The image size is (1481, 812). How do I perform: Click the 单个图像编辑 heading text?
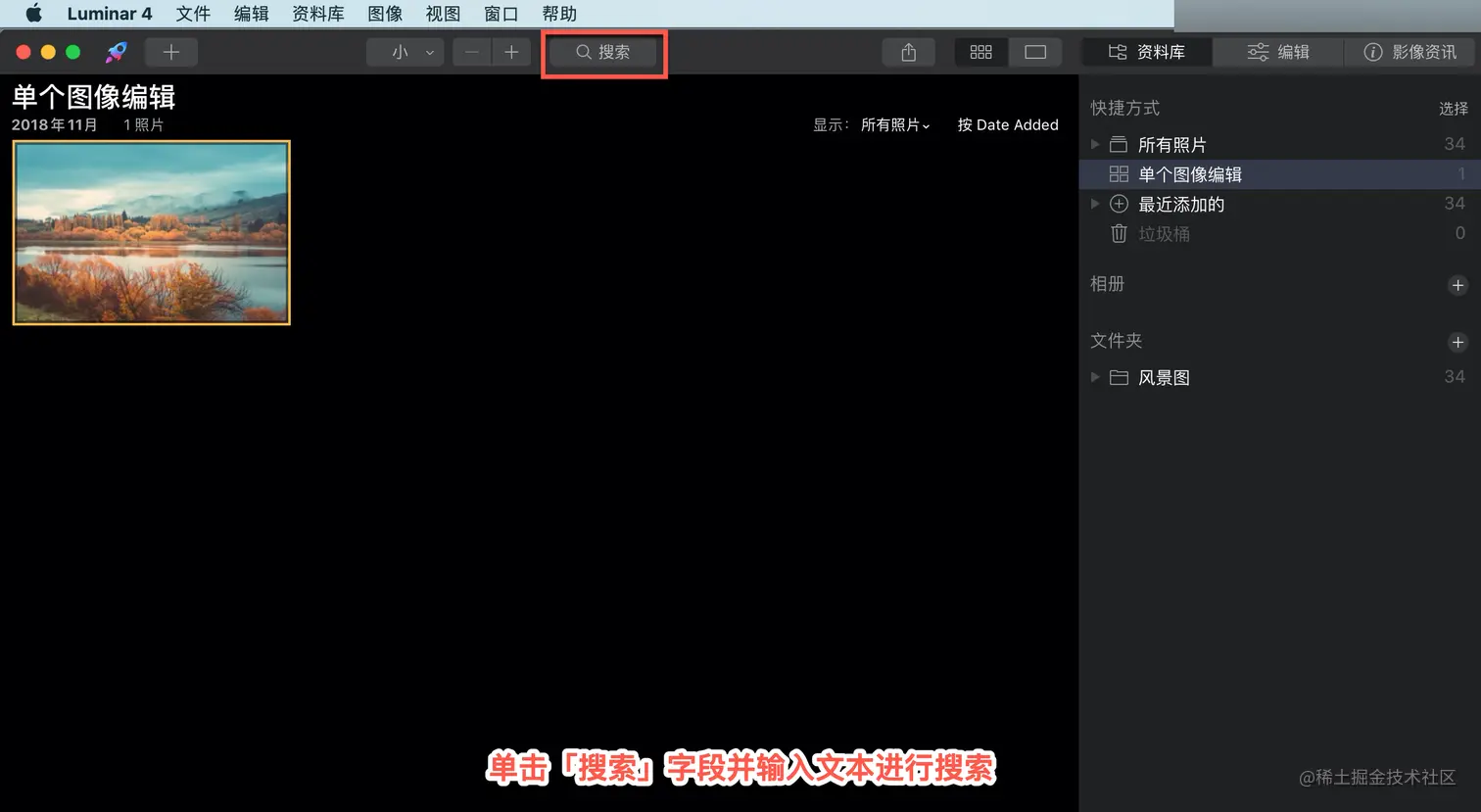[94, 97]
